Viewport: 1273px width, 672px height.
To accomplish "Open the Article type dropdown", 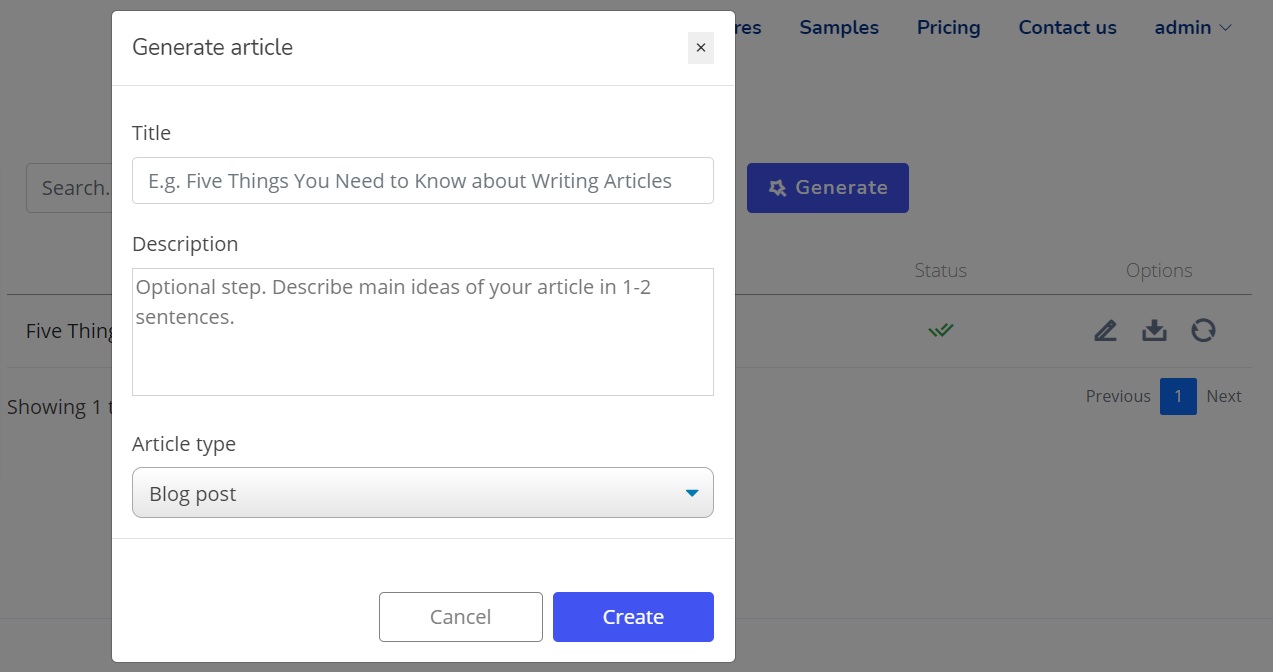I will pos(422,493).
